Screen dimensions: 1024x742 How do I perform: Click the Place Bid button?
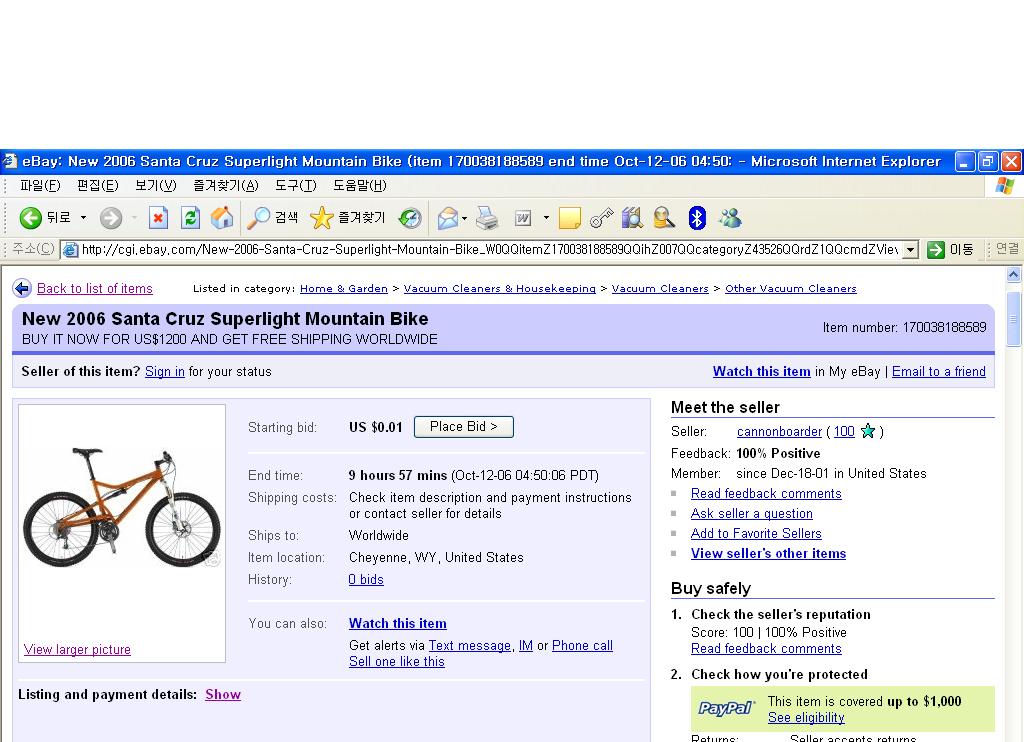pos(464,427)
